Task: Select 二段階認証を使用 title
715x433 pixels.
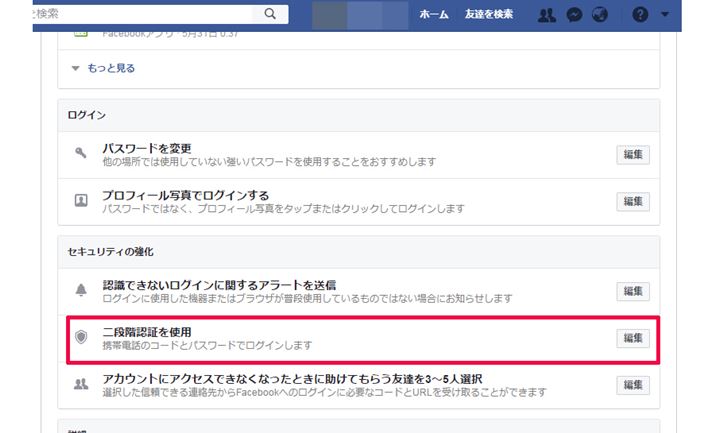Action: point(147,332)
